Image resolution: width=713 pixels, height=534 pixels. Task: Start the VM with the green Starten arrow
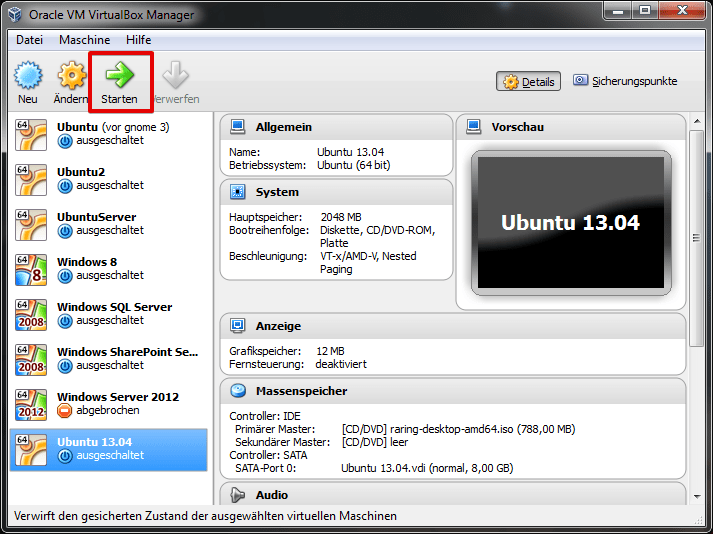pos(120,75)
